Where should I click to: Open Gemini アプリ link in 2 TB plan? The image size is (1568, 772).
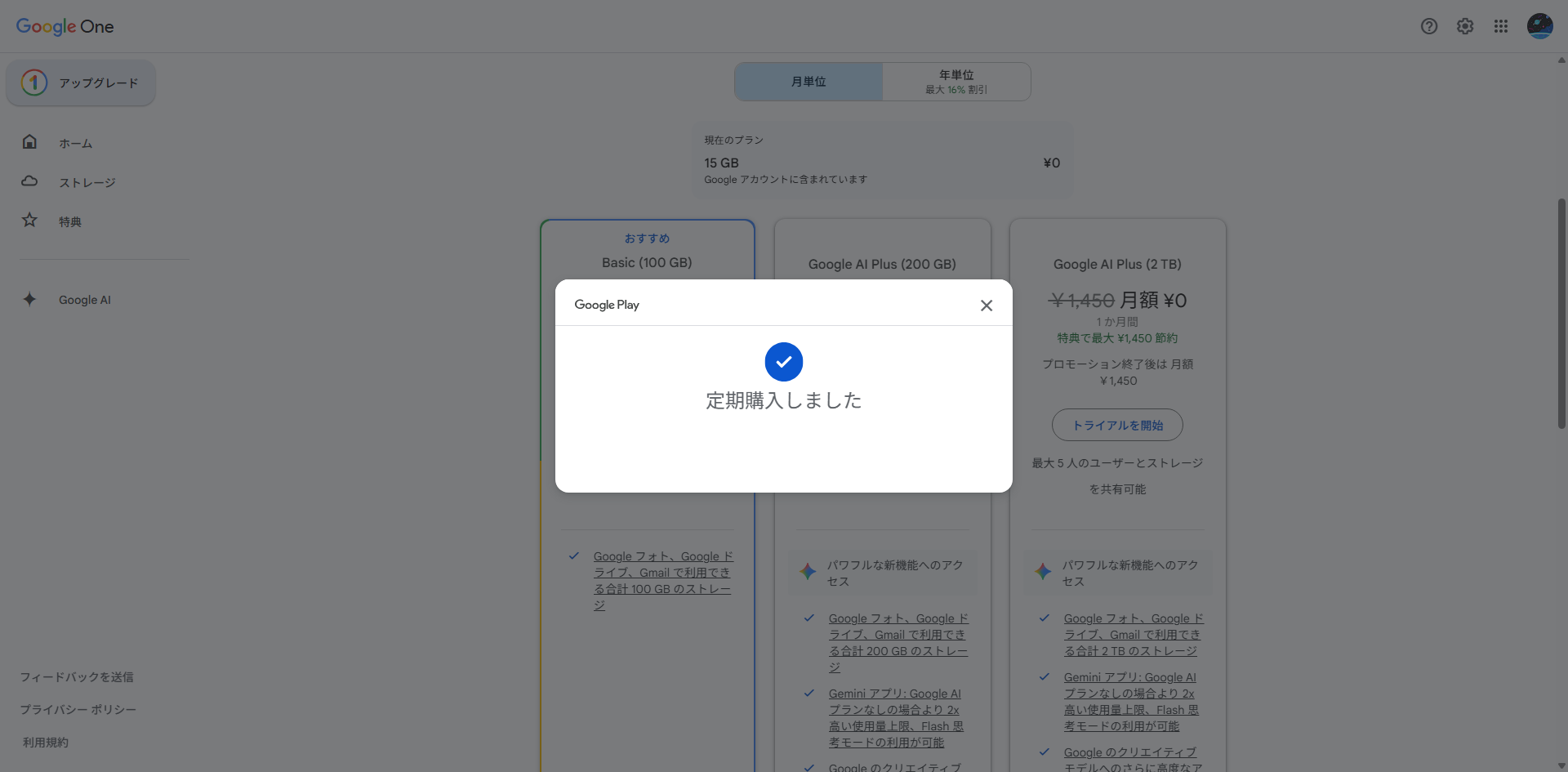tap(1131, 702)
